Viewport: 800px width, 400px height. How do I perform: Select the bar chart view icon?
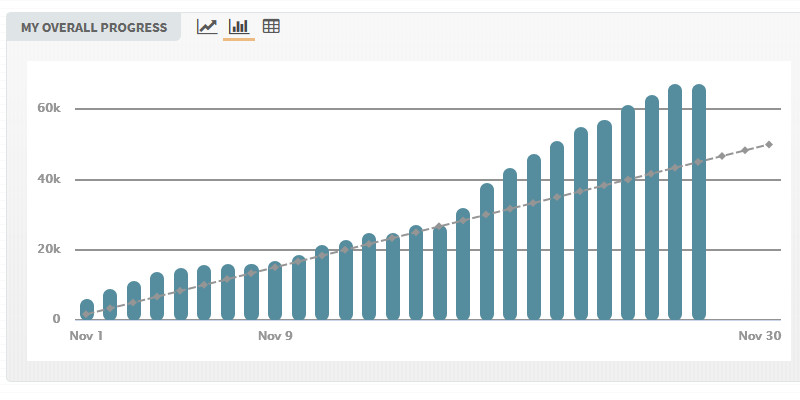[239, 27]
